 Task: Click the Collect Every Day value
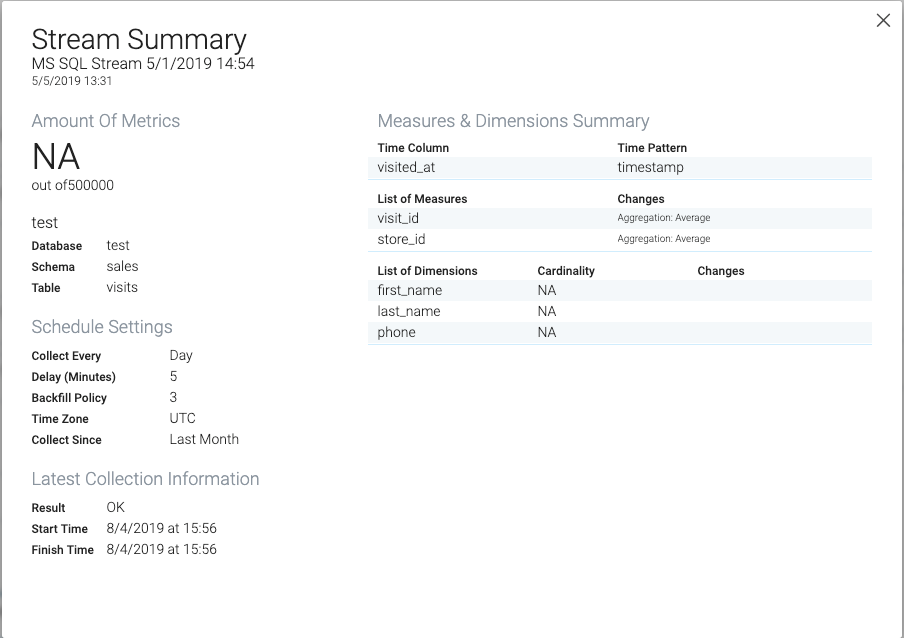point(181,356)
